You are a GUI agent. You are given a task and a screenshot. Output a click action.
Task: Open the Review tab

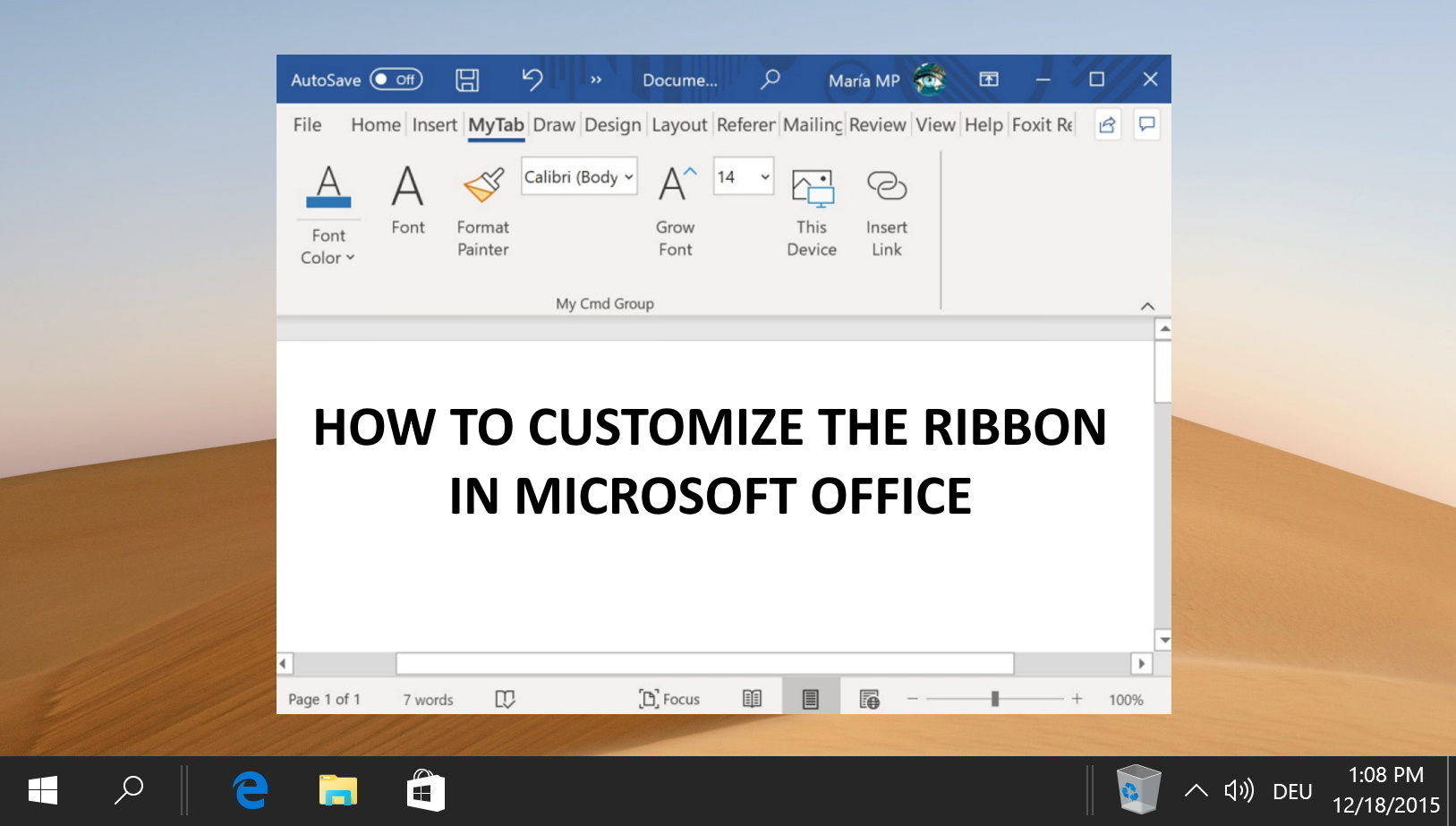tap(878, 124)
